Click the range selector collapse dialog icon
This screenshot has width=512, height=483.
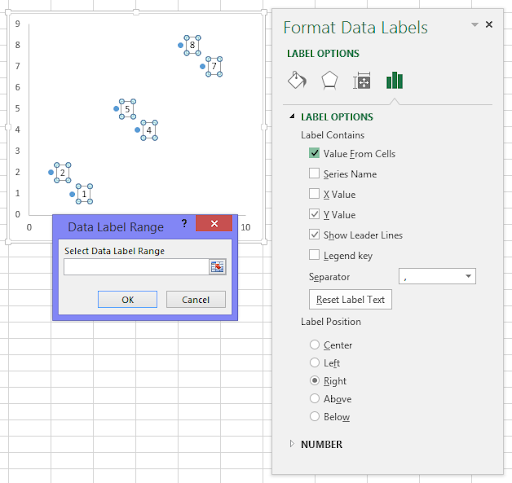[217, 267]
